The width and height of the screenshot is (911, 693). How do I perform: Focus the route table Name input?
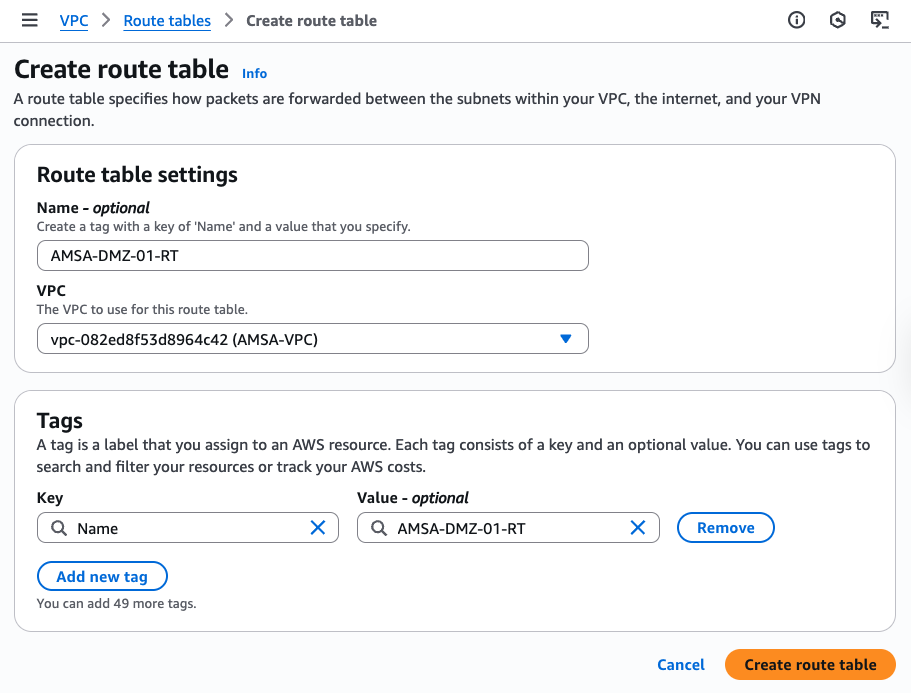pos(312,255)
